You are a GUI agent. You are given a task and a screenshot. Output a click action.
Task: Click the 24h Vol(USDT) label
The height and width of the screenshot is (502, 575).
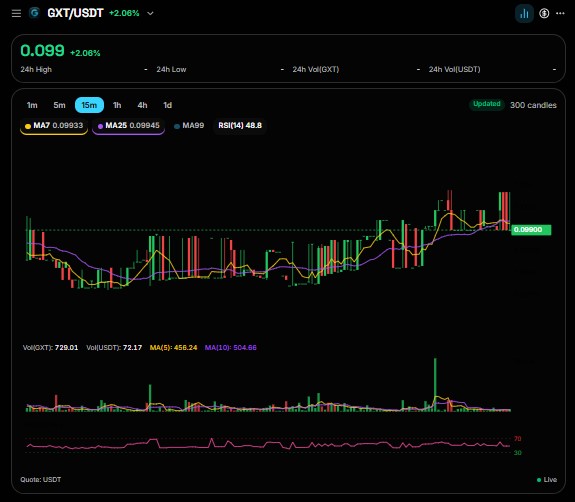tap(455, 69)
